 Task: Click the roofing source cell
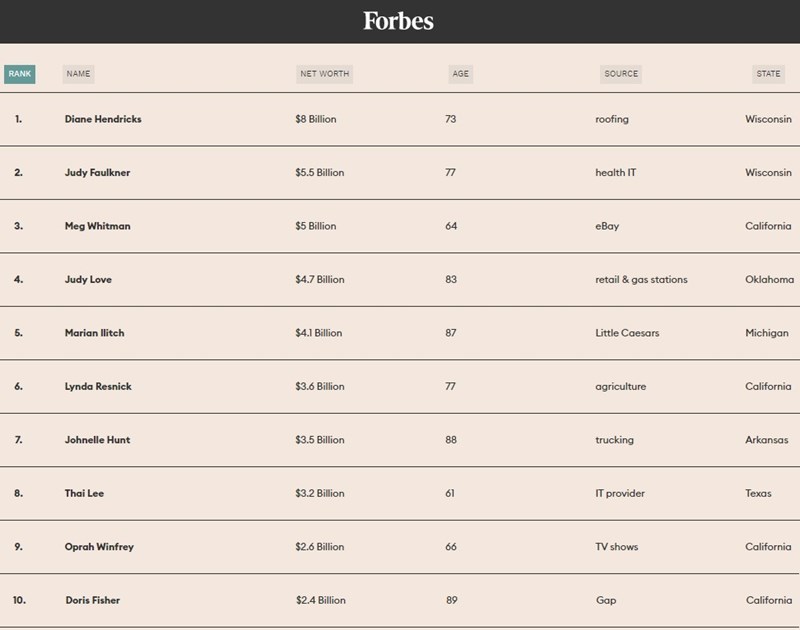click(612, 119)
